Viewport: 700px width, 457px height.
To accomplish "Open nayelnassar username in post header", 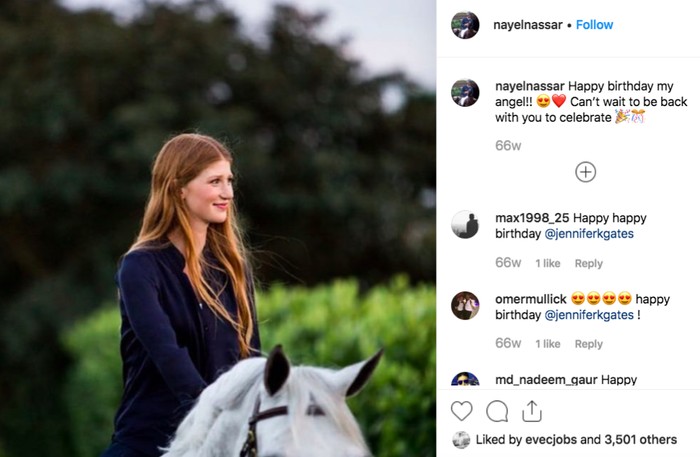I will pyautogui.click(x=527, y=25).
